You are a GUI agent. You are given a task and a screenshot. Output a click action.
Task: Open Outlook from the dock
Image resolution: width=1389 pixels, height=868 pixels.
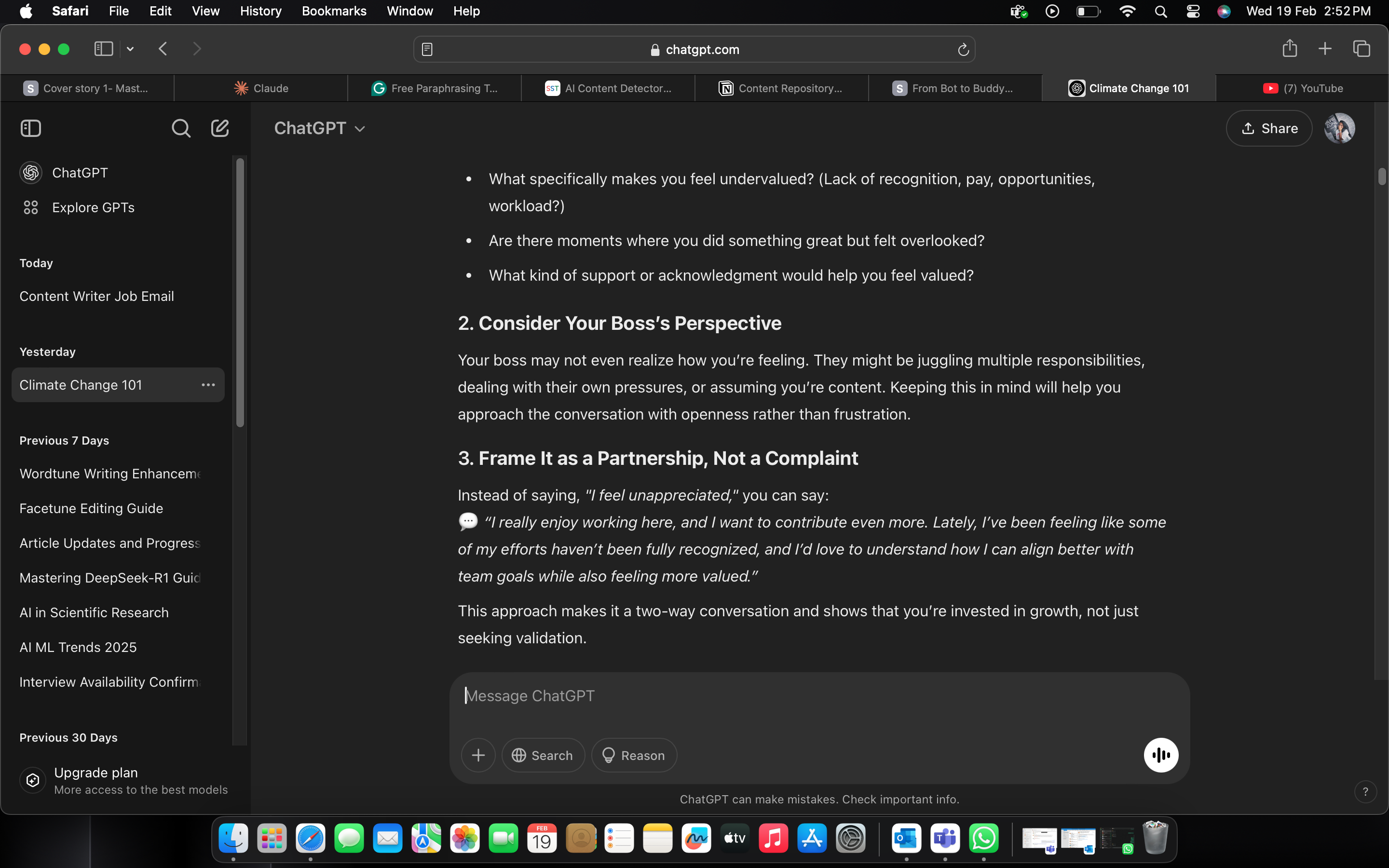coord(906,839)
